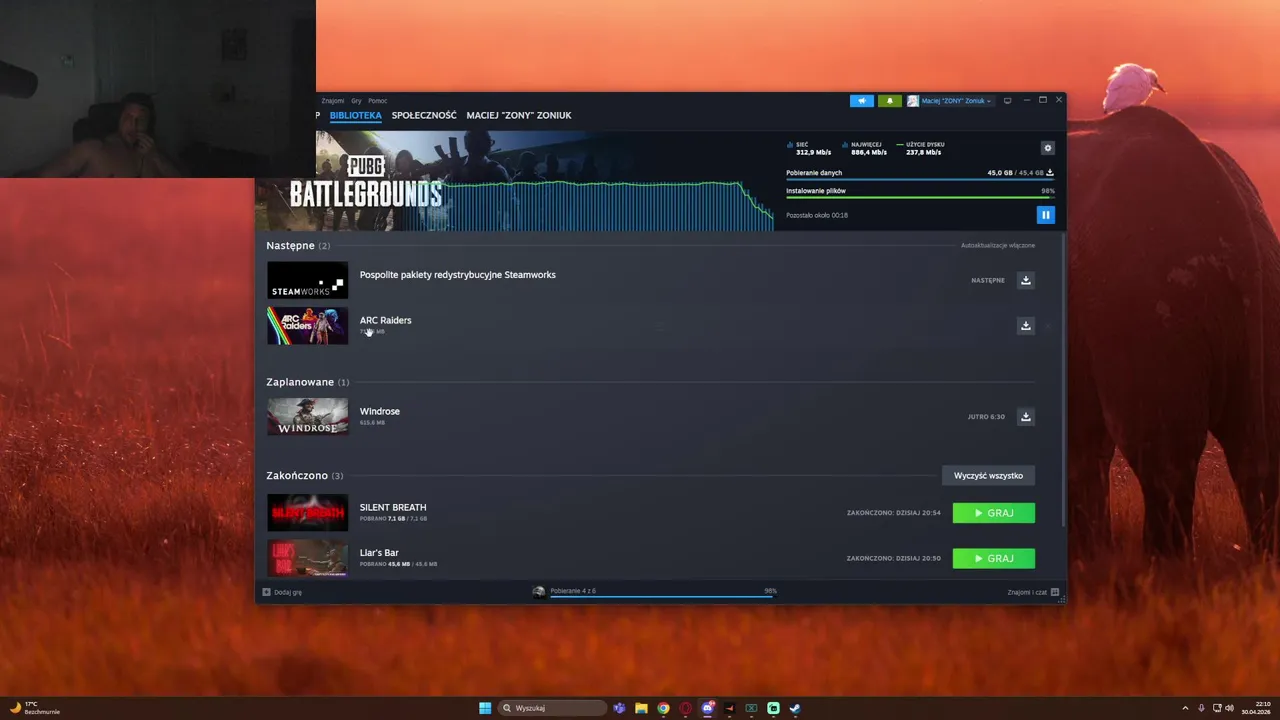Open File Explorer from taskbar
The height and width of the screenshot is (720, 1280).
tap(641, 708)
